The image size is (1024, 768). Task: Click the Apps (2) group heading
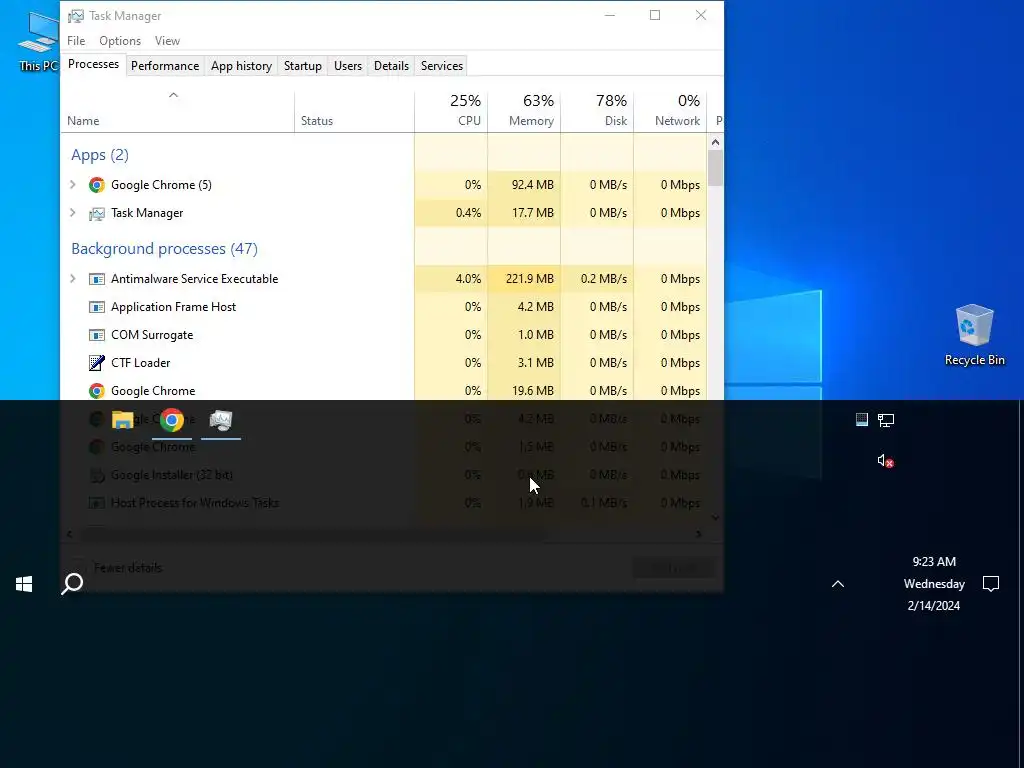point(100,155)
